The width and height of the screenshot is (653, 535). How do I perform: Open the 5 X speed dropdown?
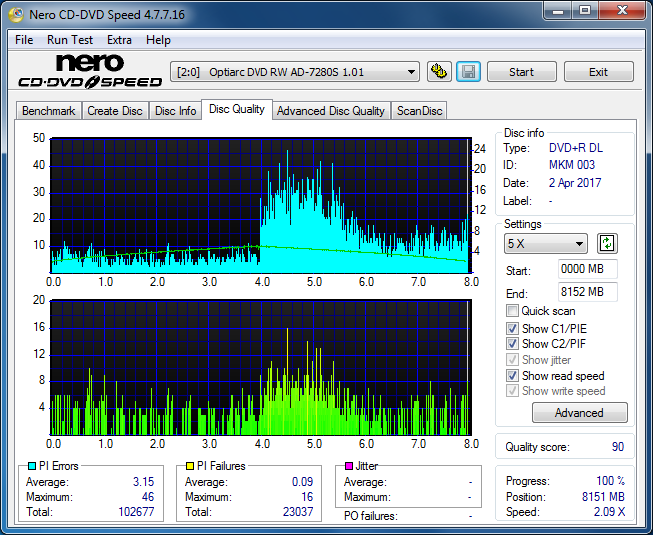point(546,244)
